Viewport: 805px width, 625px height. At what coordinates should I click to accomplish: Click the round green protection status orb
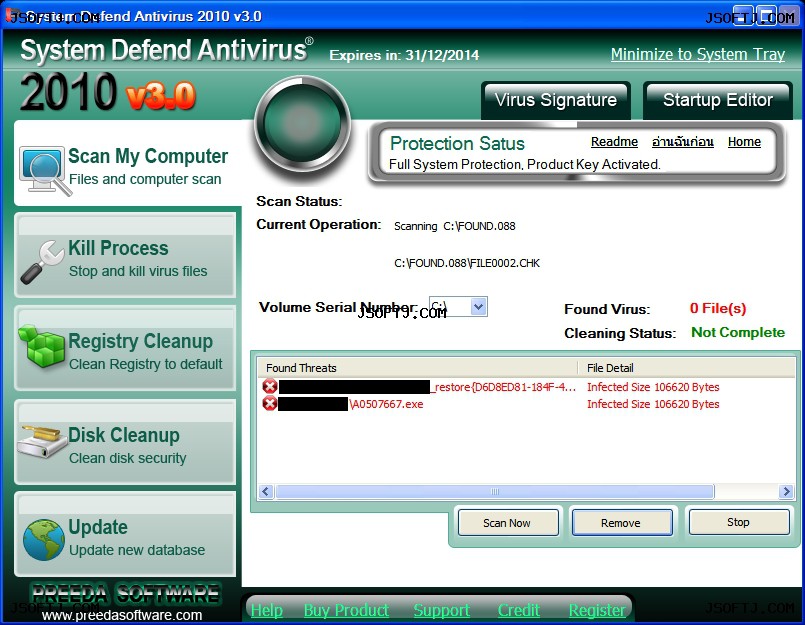[302, 124]
